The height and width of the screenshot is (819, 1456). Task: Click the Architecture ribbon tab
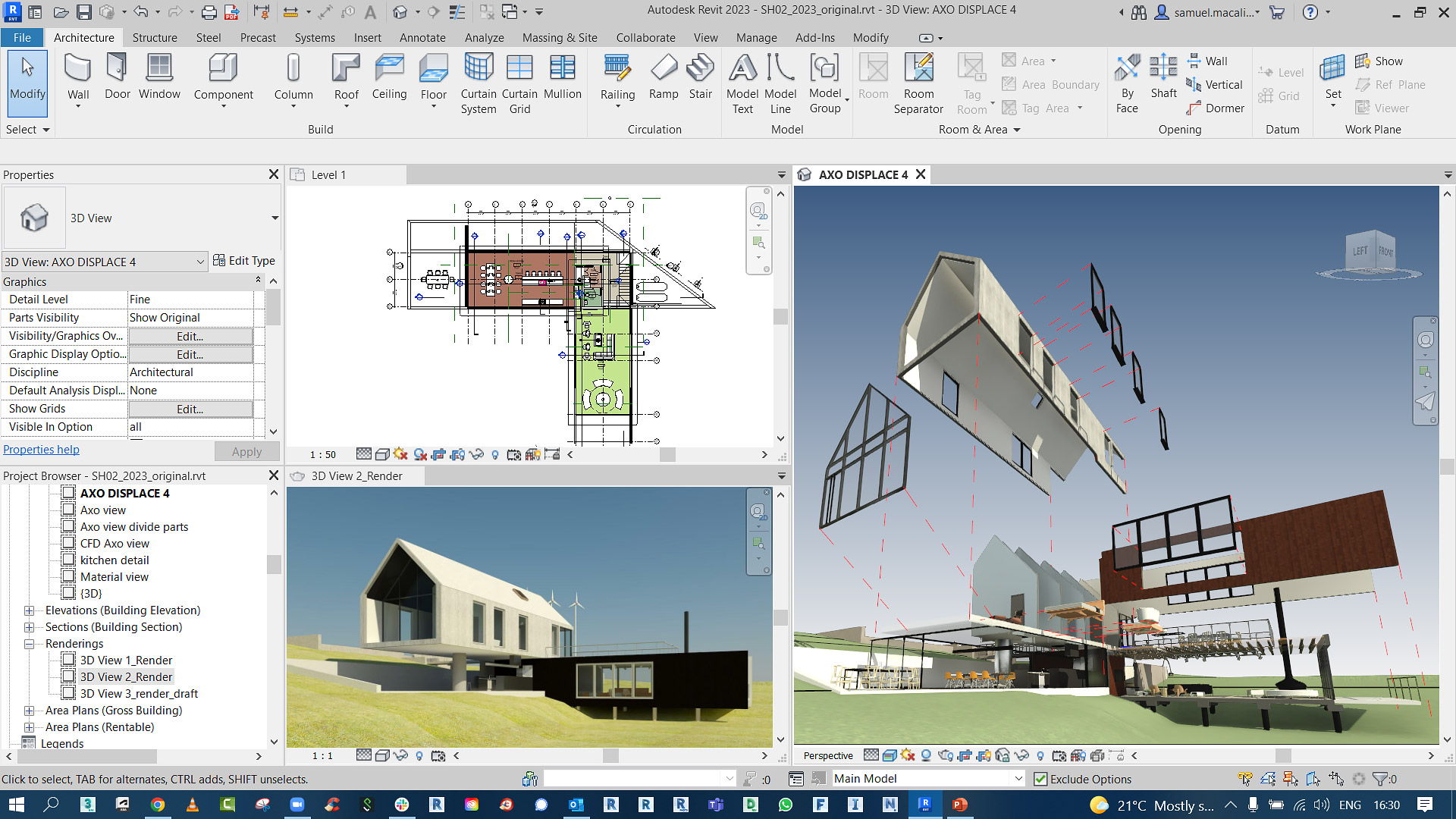84,37
